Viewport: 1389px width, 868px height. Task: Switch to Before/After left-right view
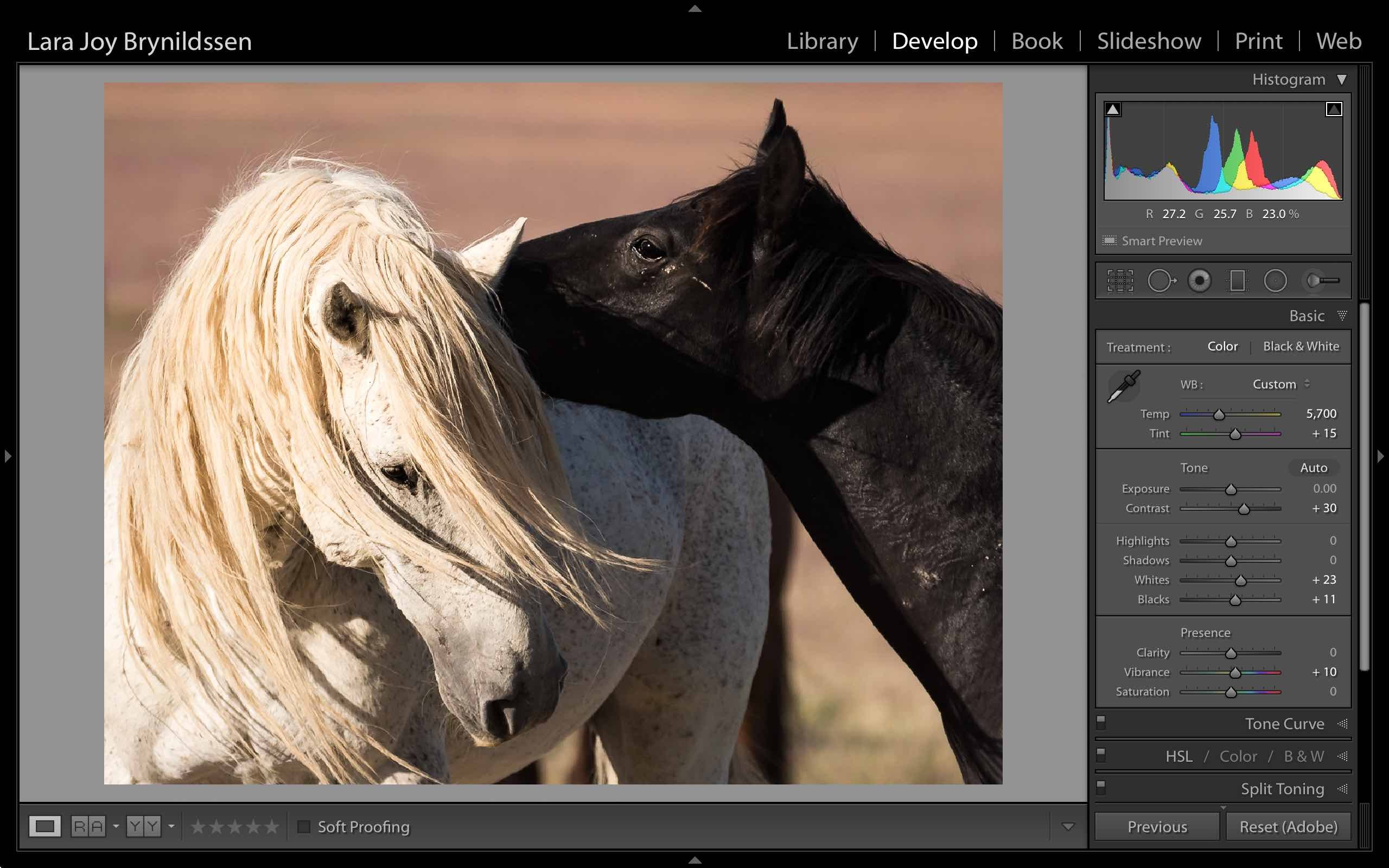(90, 827)
